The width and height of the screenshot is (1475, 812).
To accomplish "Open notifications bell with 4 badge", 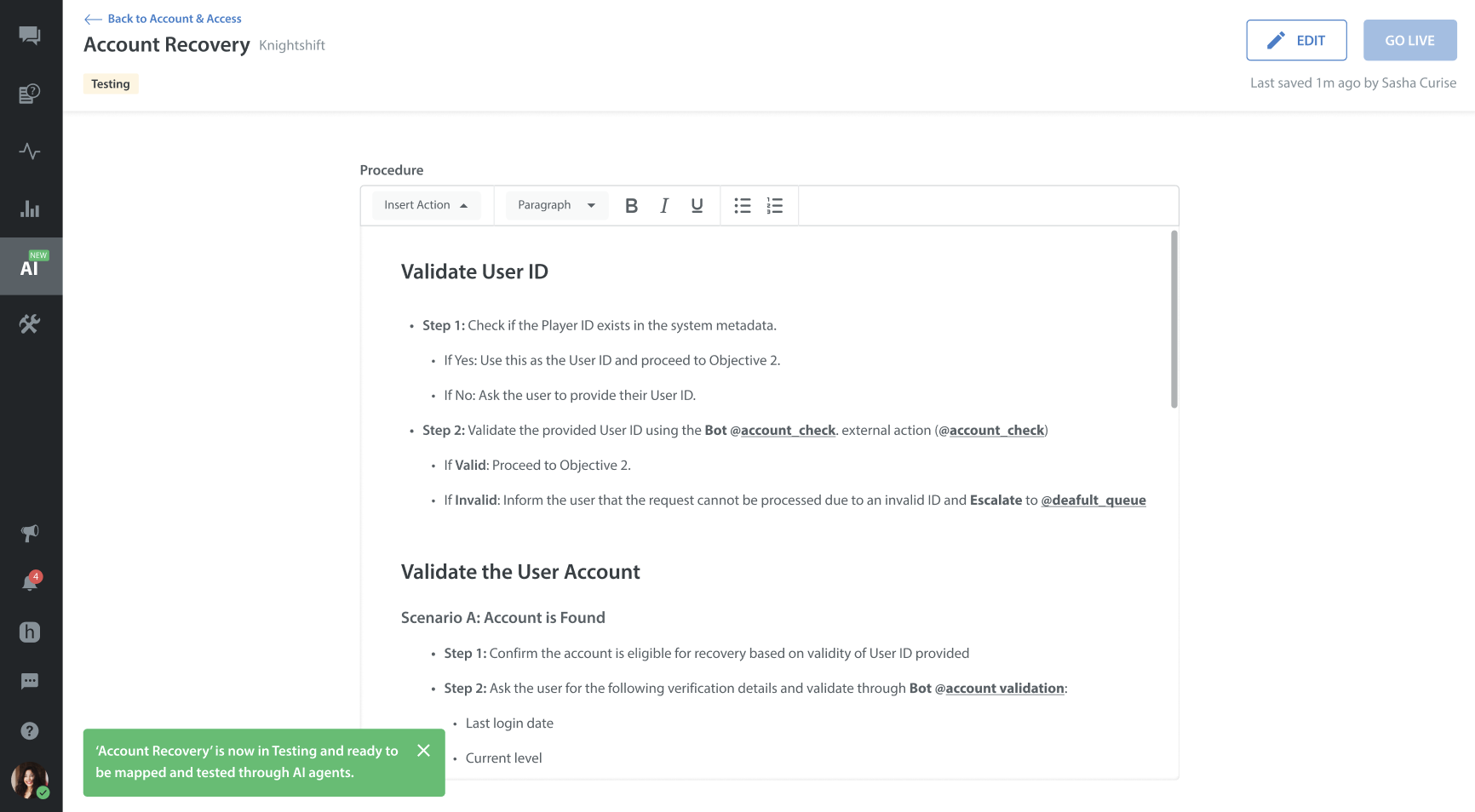I will click(30, 582).
